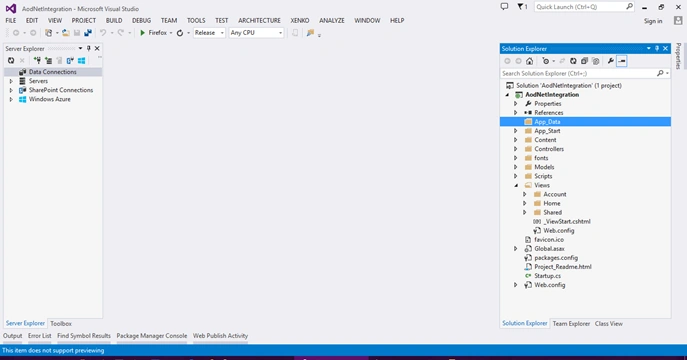Click the Solution Explorer search magnifier icon
The image size is (687, 360).
tap(660, 73)
